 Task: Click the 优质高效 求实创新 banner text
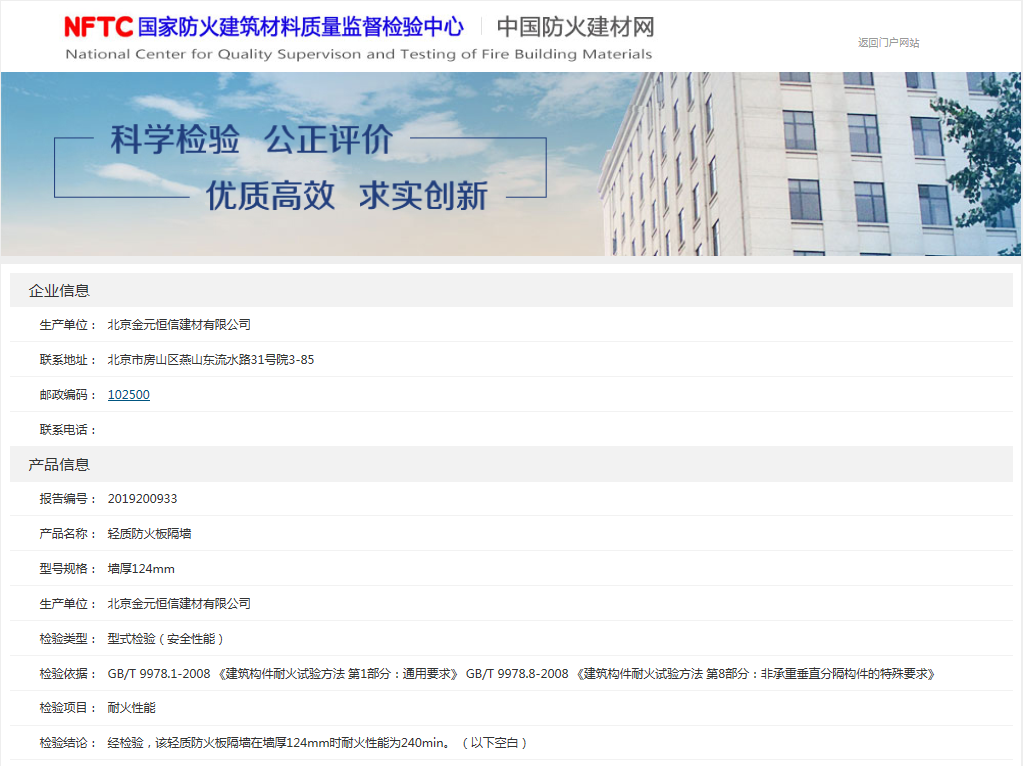[x=346, y=196]
